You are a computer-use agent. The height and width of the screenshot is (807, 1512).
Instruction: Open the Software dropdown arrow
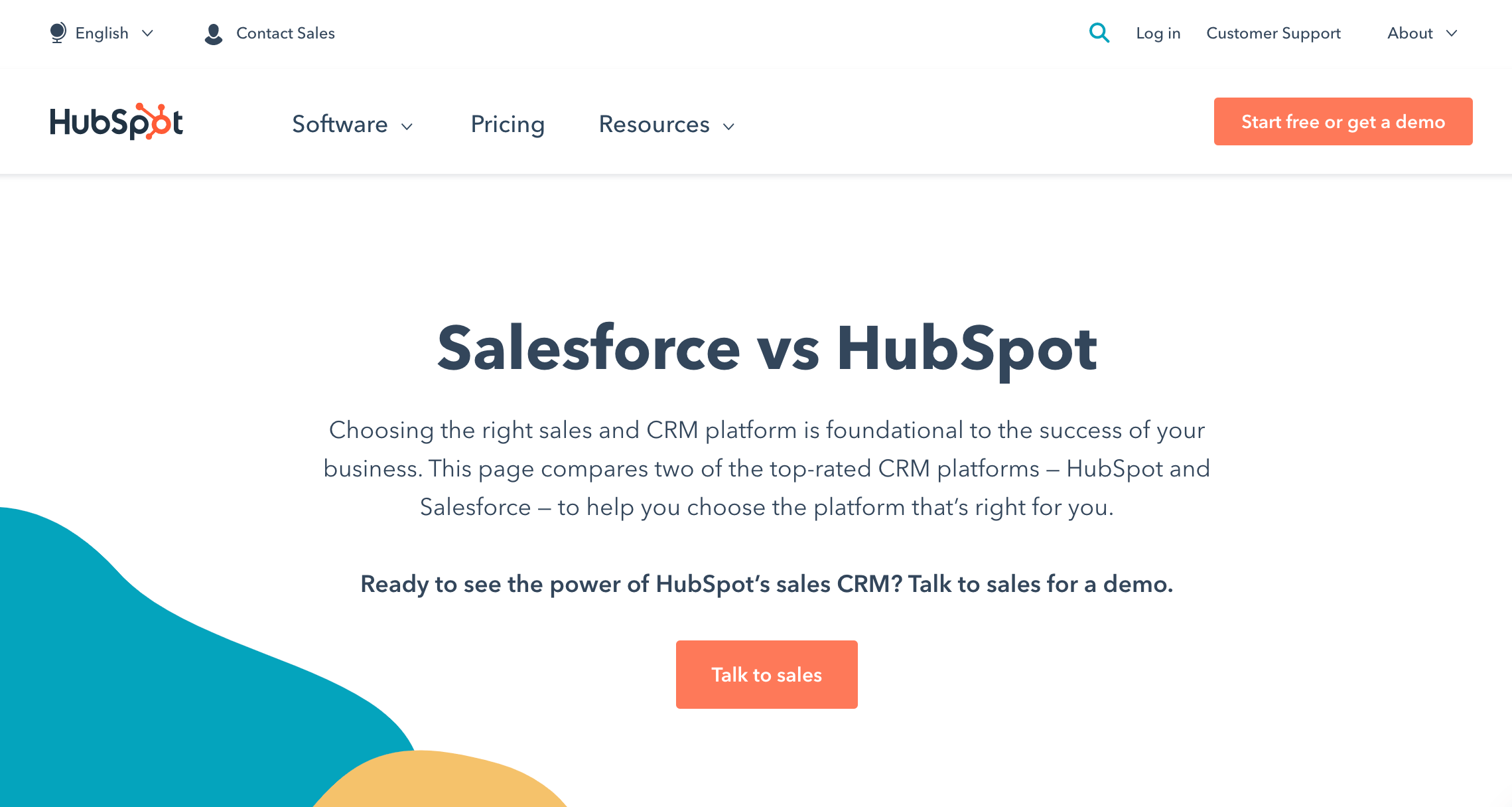(x=407, y=126)
